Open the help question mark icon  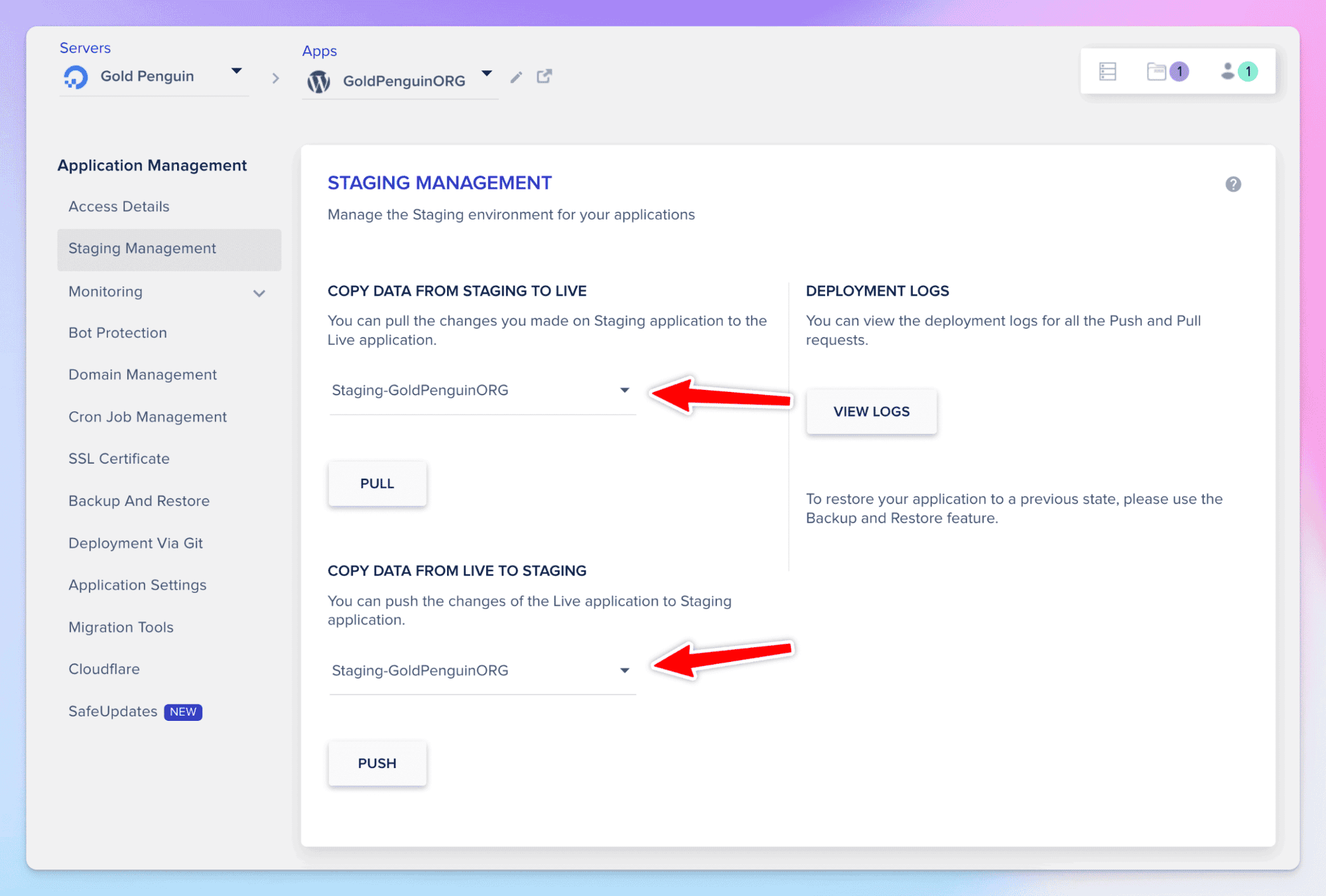click(1232, 184)
